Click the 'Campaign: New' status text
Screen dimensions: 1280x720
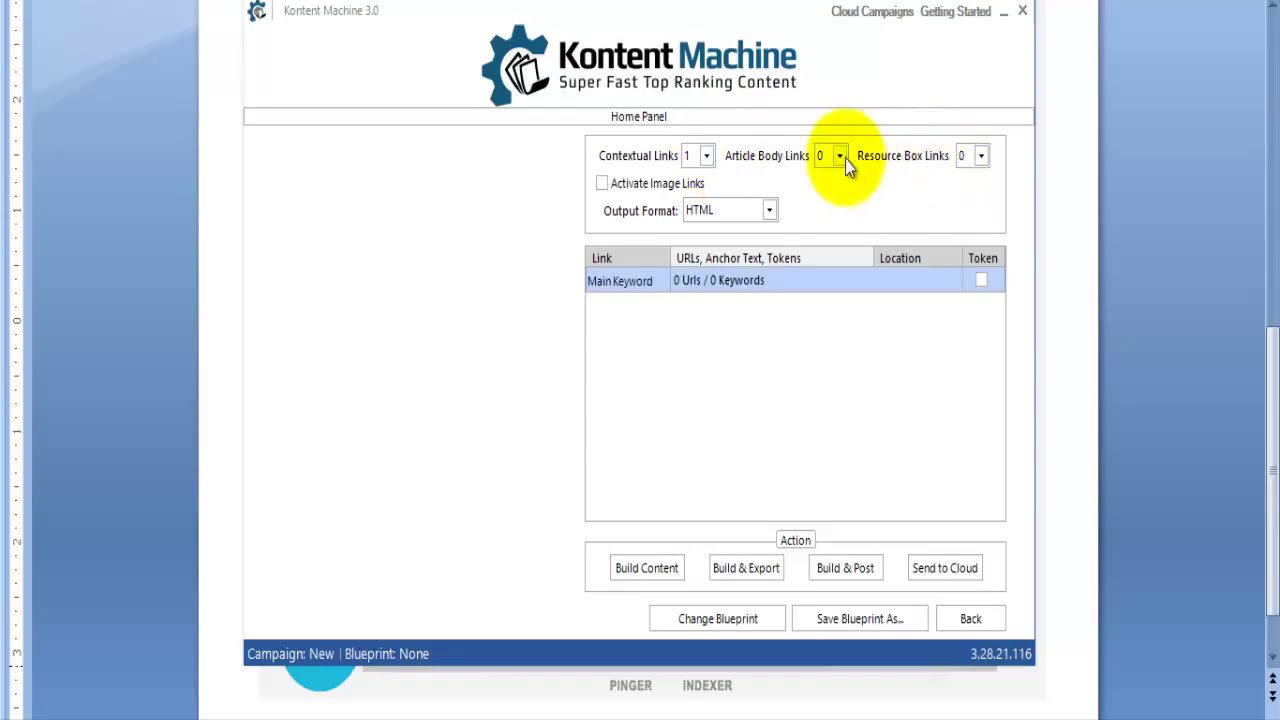(291, 654)
